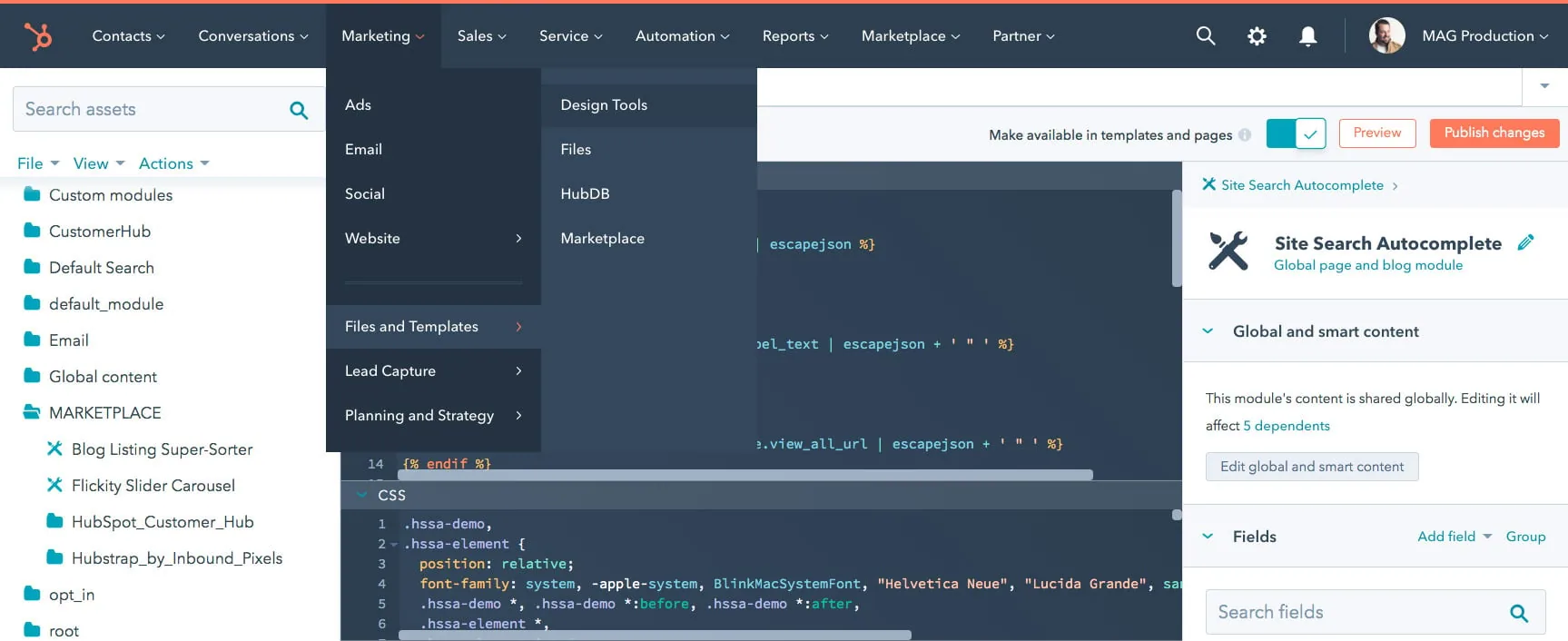
Task: Open the Actions dropdown menu
Action: click(174, 163)
